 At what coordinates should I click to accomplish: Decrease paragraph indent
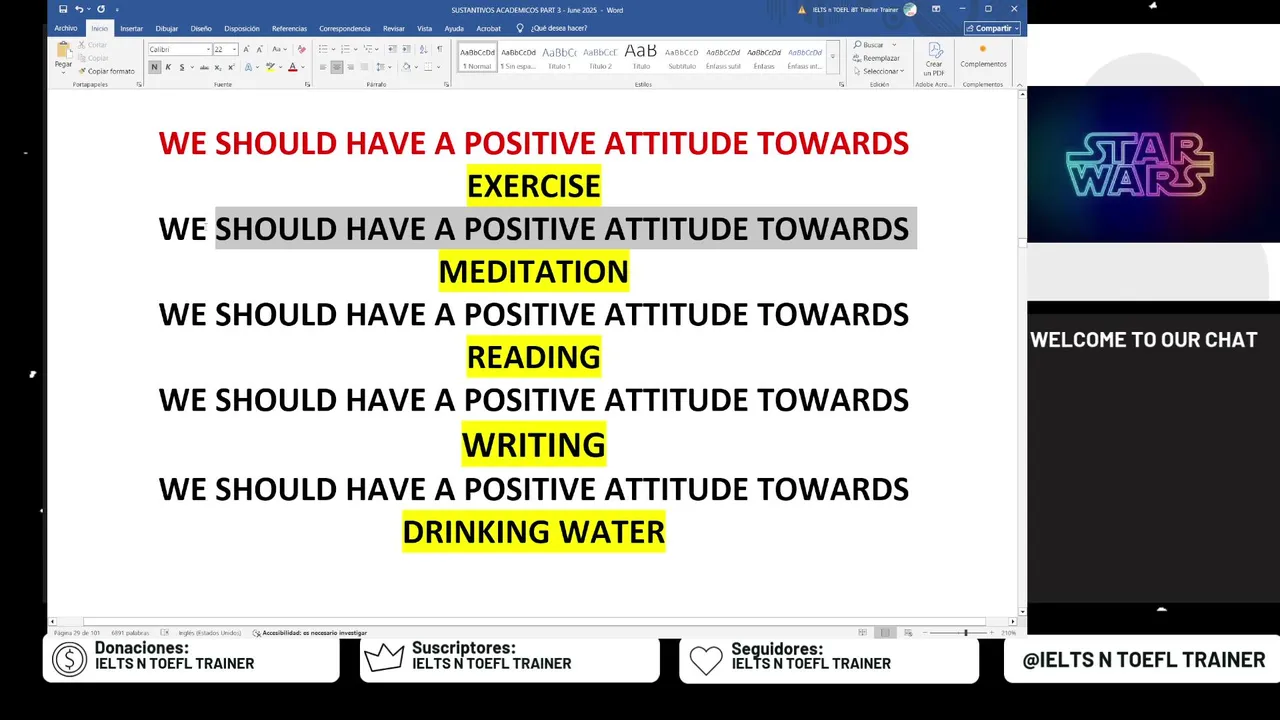point(392,49)
